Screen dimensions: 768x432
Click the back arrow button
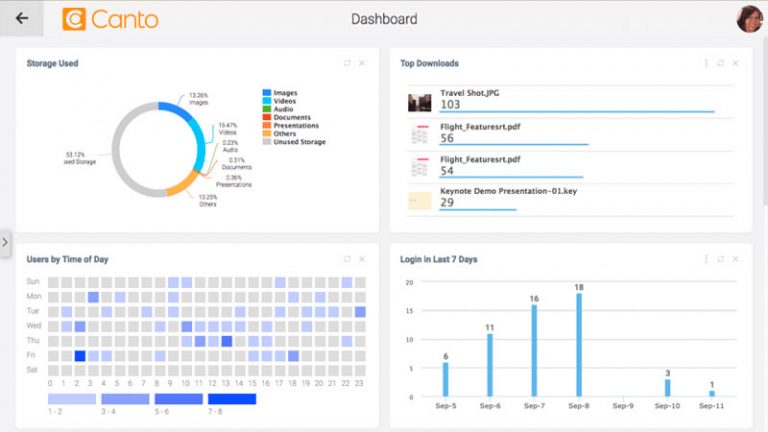tap(22, 19)
